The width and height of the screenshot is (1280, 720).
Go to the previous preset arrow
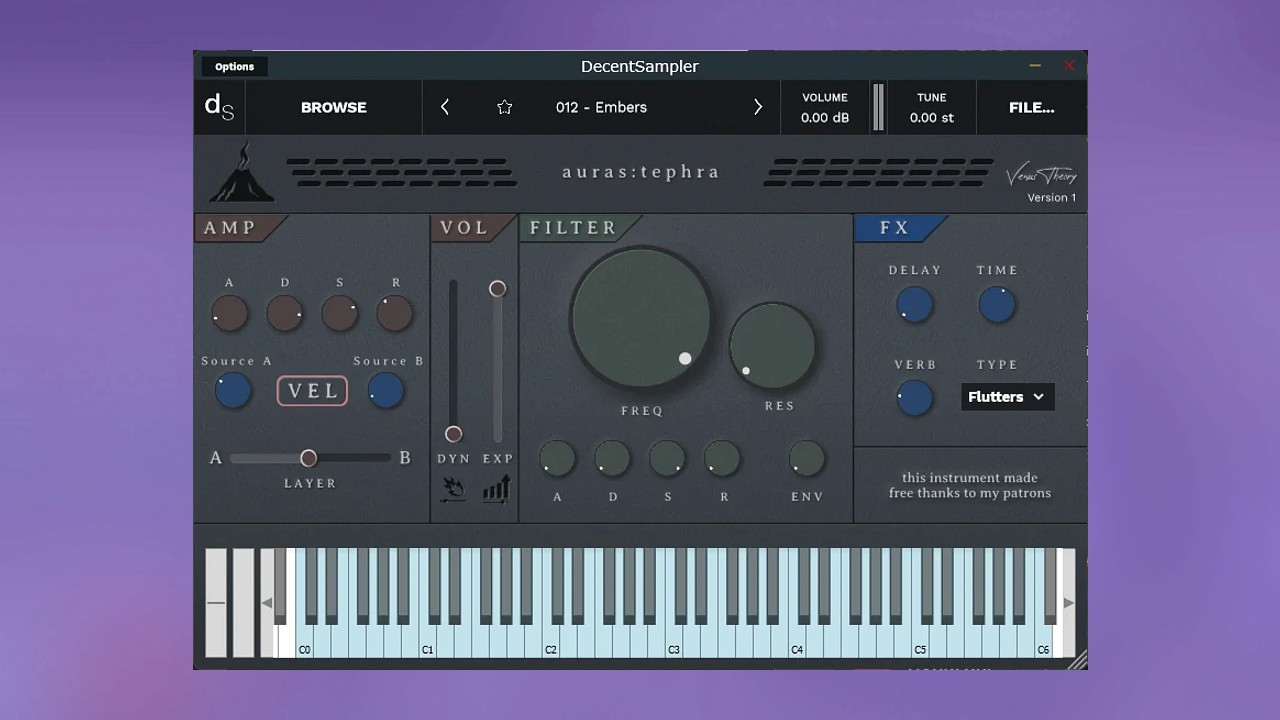[x=445, y=107]
